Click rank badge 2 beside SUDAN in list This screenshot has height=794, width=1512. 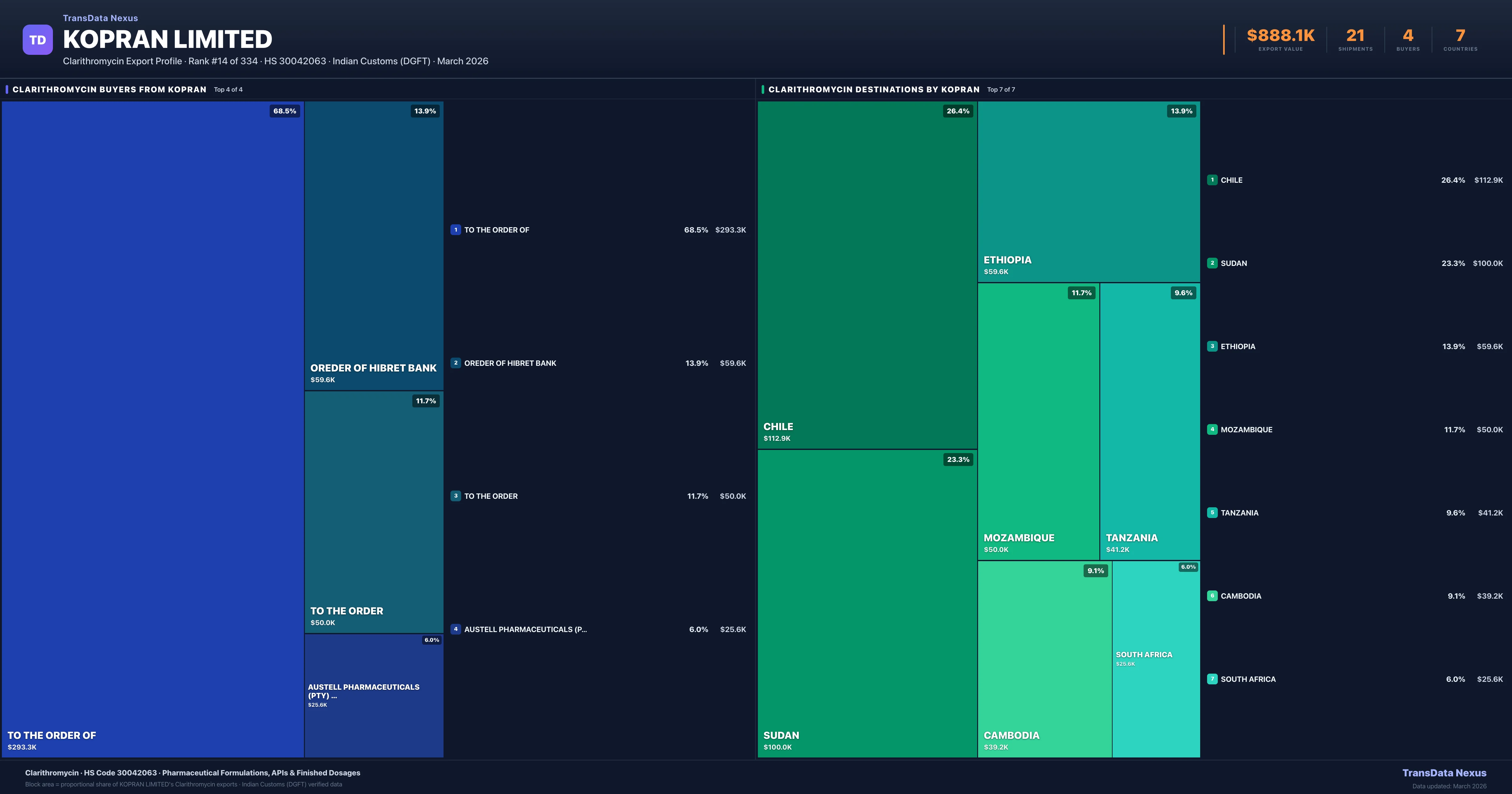click(1212, 263)
